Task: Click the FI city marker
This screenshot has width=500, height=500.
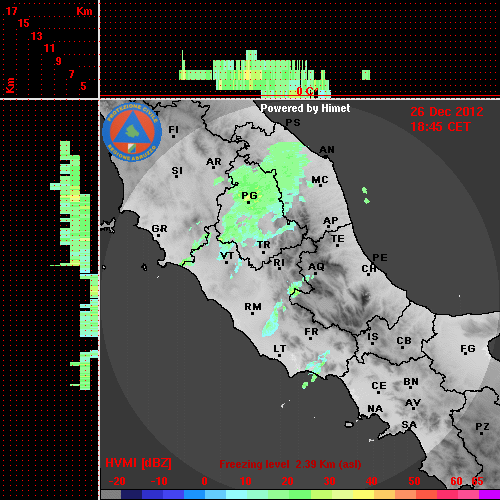Action: point(173,136)
